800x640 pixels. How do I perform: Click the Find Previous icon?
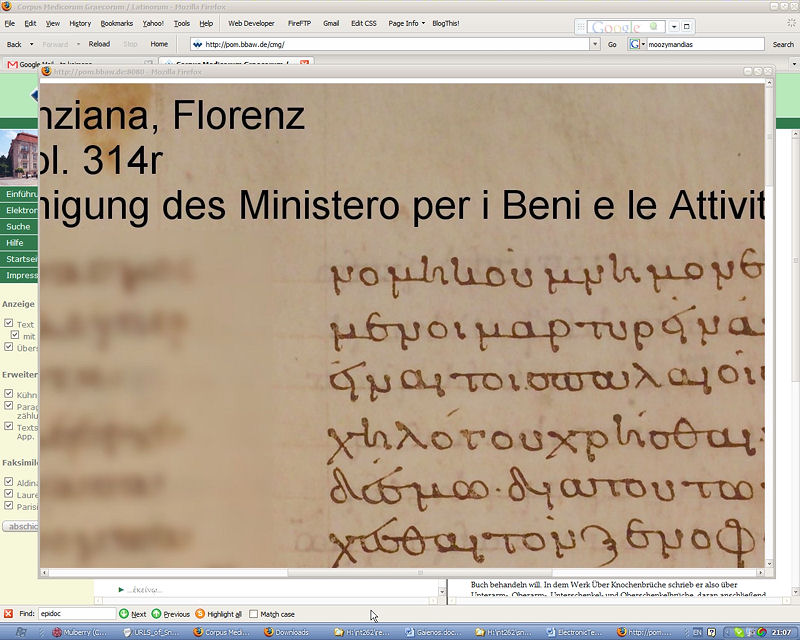tap(157, 614)
